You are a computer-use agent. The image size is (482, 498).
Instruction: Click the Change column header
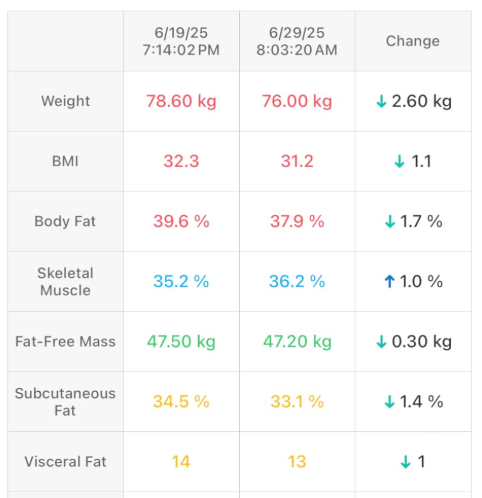pos(413,41)
